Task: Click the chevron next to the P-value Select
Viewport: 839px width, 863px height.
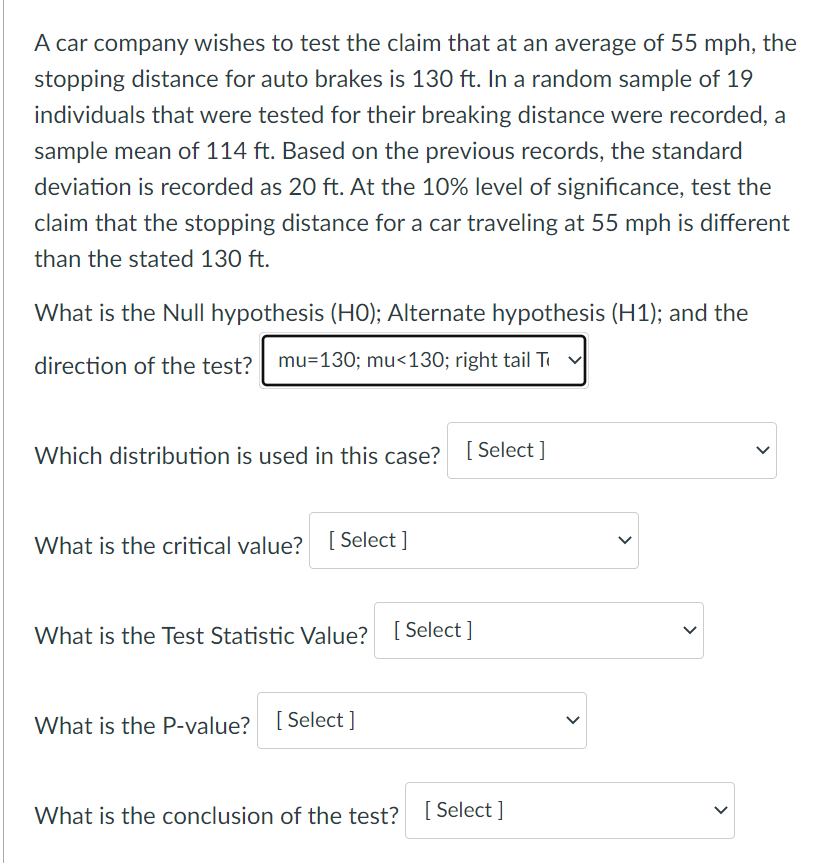Action: (x=572, y=720)
